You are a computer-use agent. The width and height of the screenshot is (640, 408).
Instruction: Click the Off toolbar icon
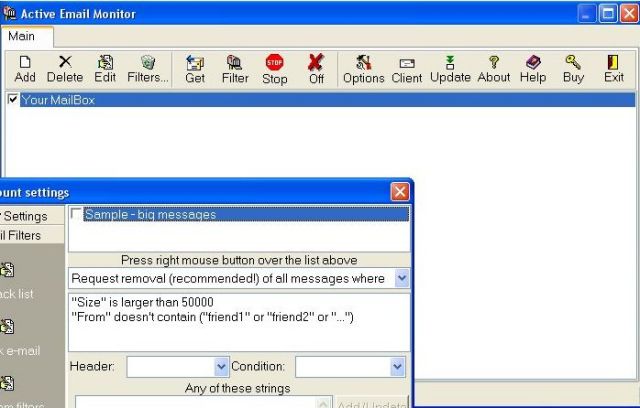(316, 62)
